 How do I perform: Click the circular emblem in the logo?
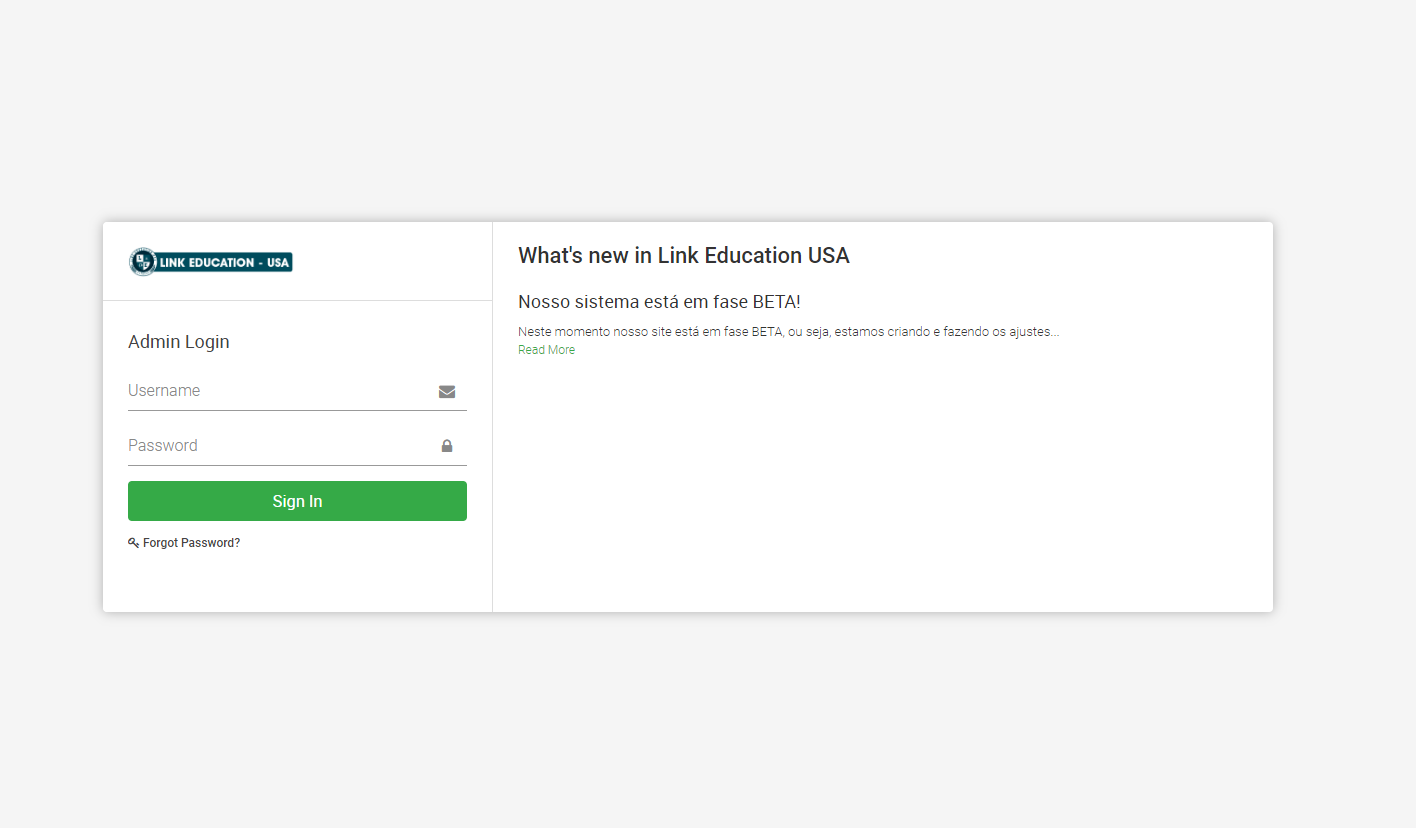(x=143, y=262)
